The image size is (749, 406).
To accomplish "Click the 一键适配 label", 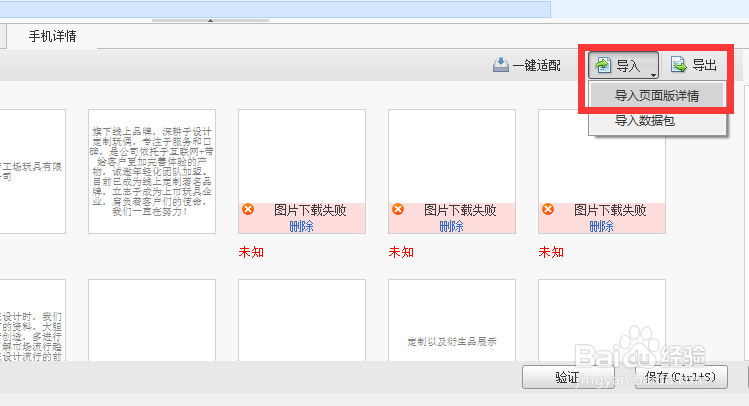I will pyautogui.click(x=536, y=65).
